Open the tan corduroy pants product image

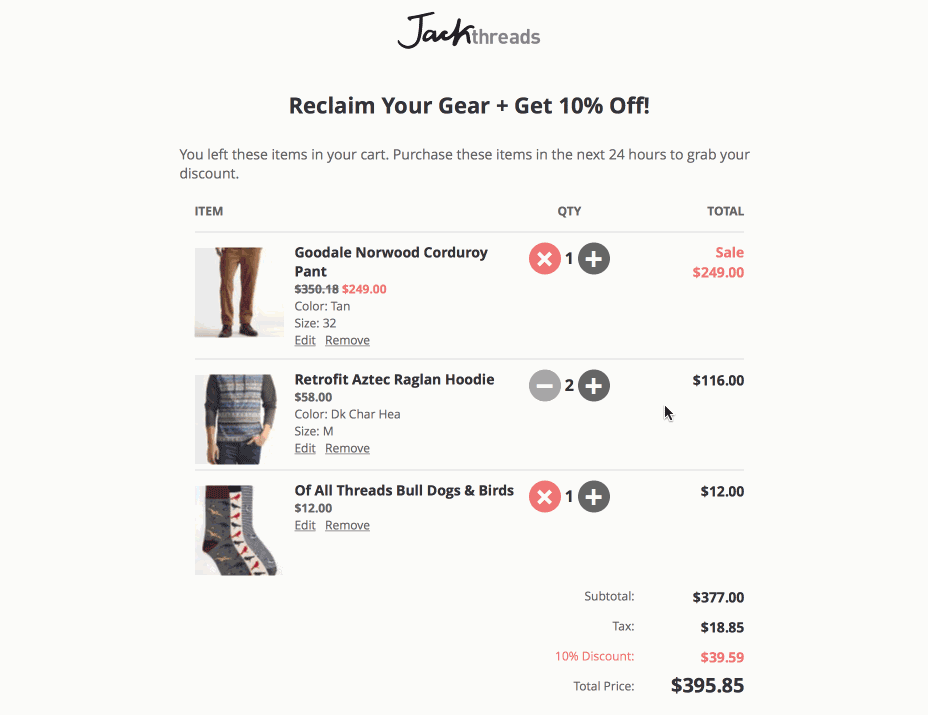tap(239, 292)
